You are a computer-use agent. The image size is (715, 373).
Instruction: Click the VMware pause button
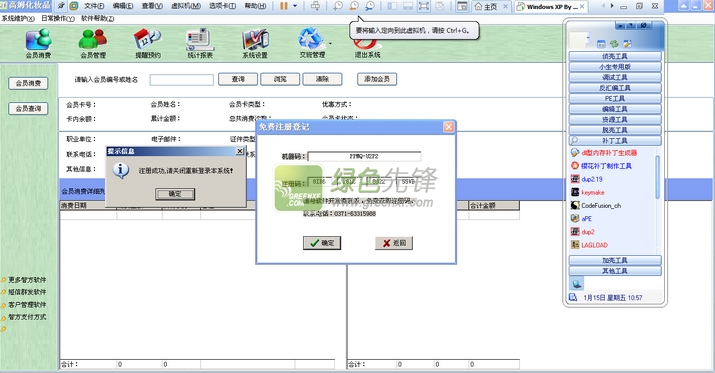click(284, 6)
